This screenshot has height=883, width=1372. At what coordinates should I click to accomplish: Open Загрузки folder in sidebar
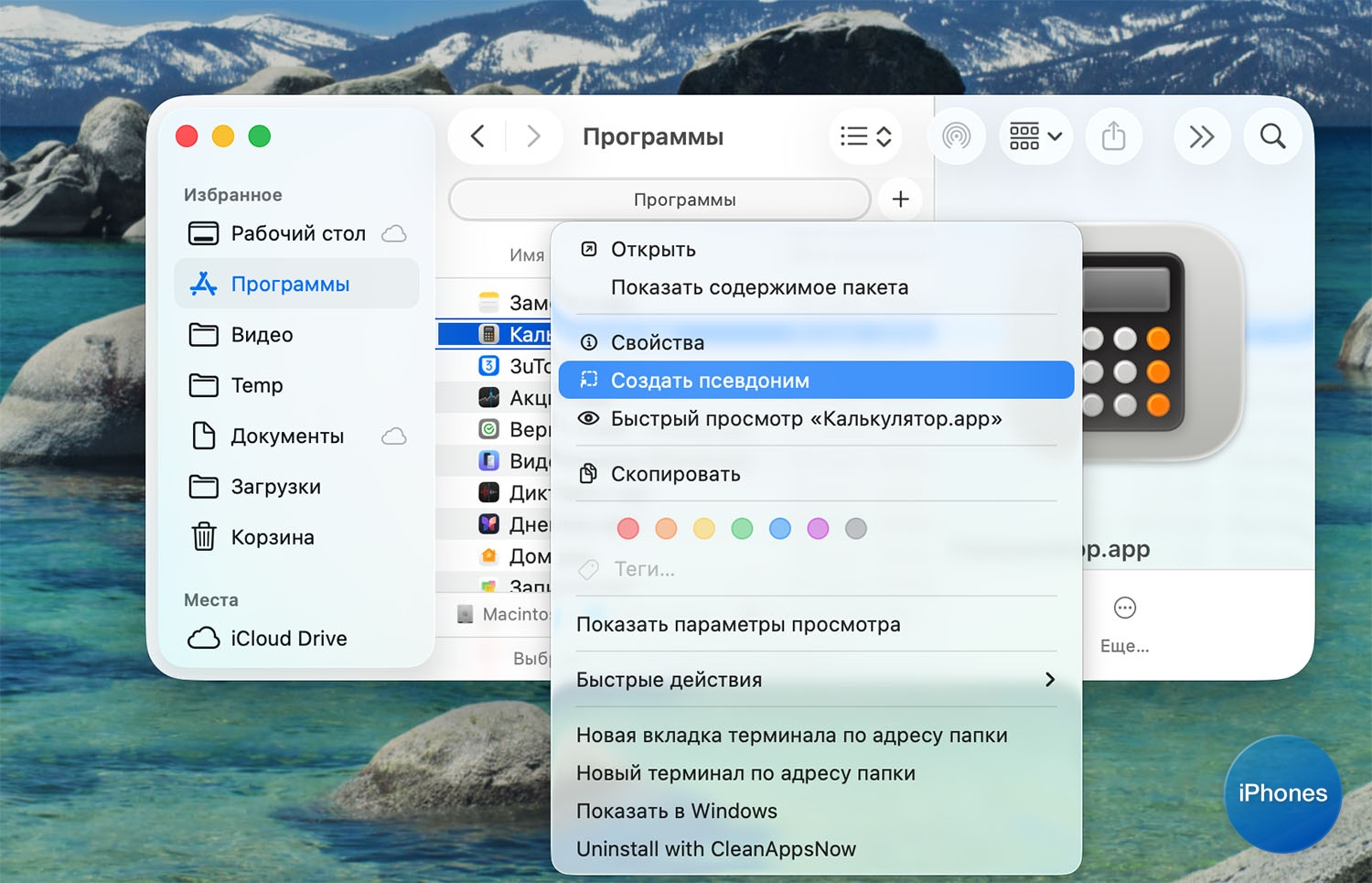point(275,487)
